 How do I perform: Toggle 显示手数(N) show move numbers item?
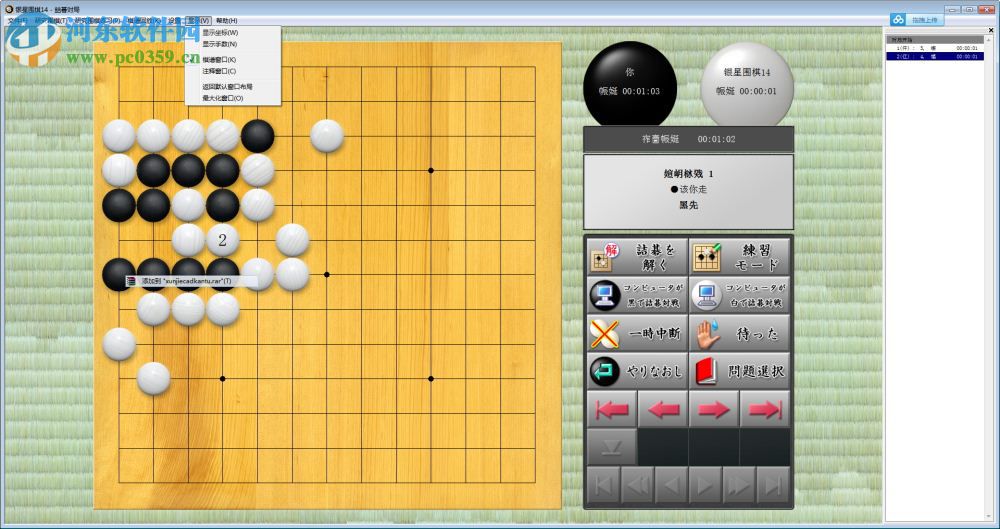coord(233,44)
